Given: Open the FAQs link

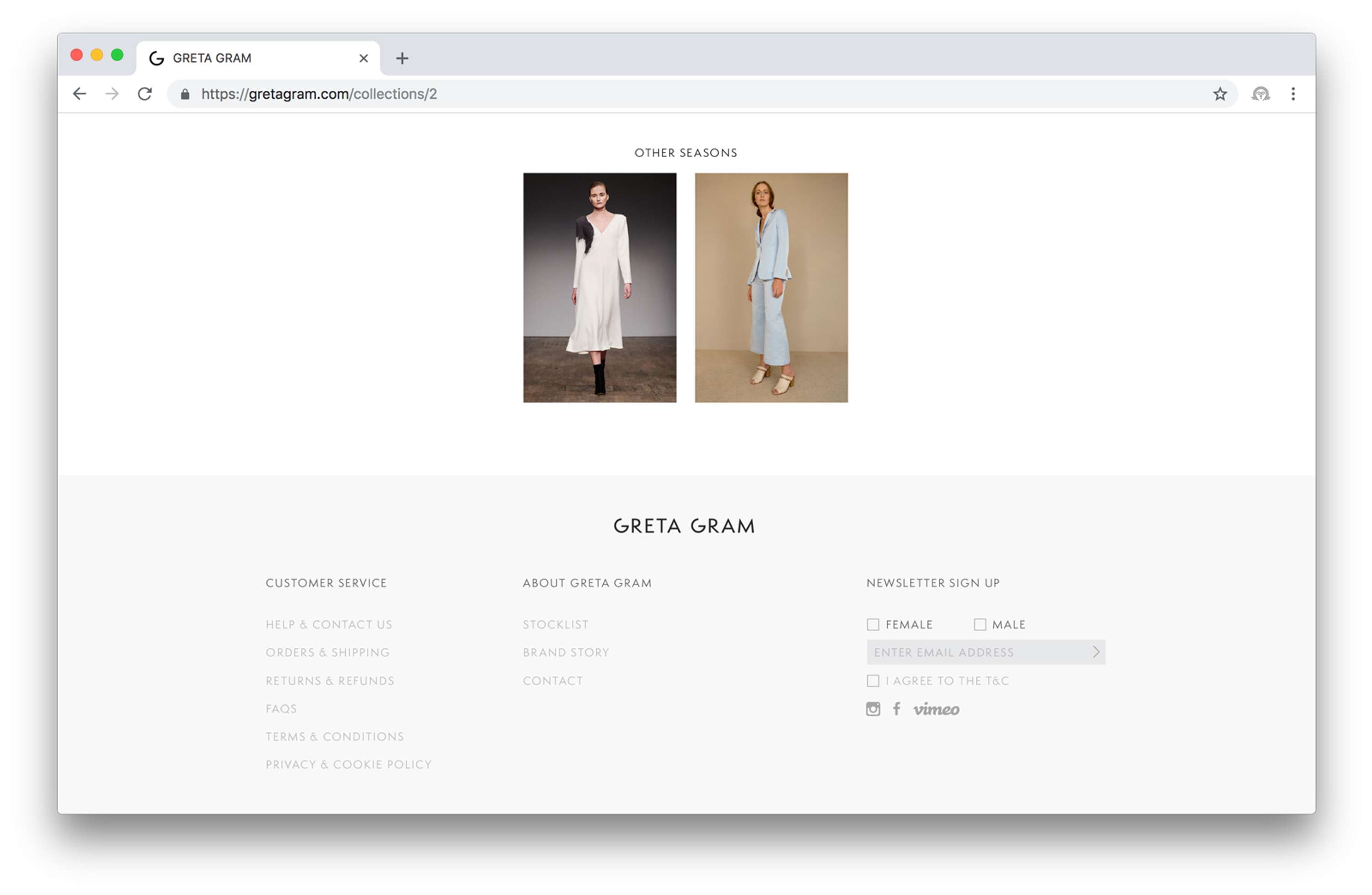Looking at the screenshot, I should pyautogui.click(x=281, y=709).
